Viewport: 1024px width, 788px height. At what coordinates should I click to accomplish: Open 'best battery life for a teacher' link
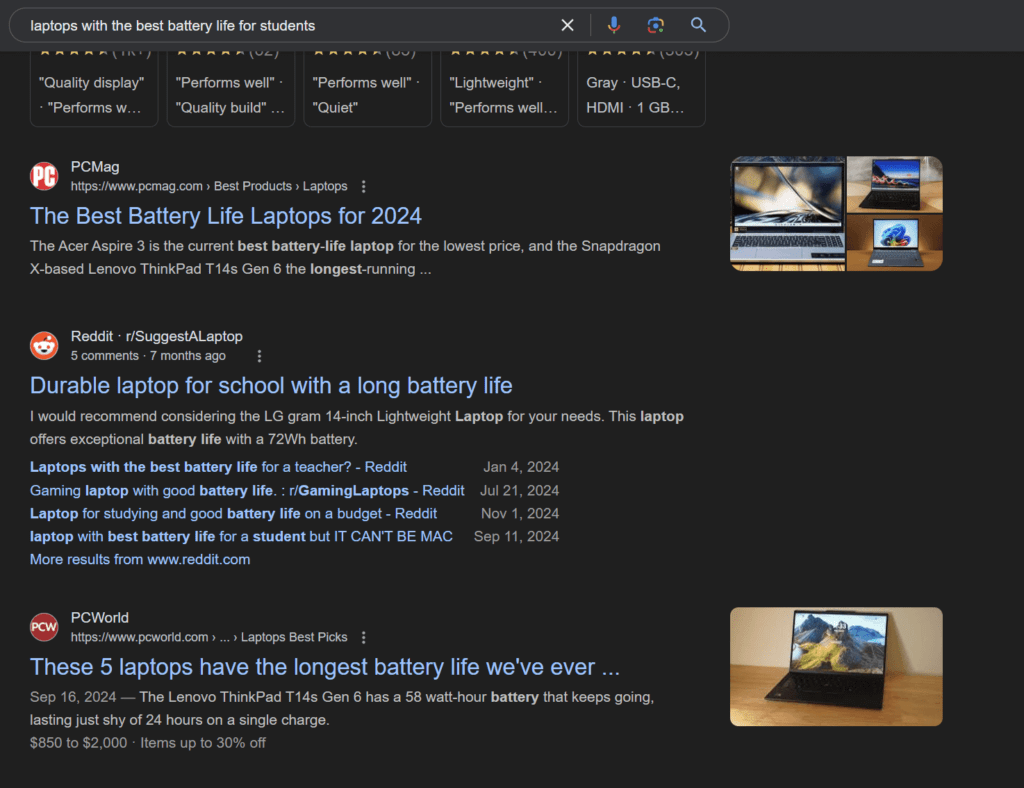pyautogui.click(x=218, y=467)
